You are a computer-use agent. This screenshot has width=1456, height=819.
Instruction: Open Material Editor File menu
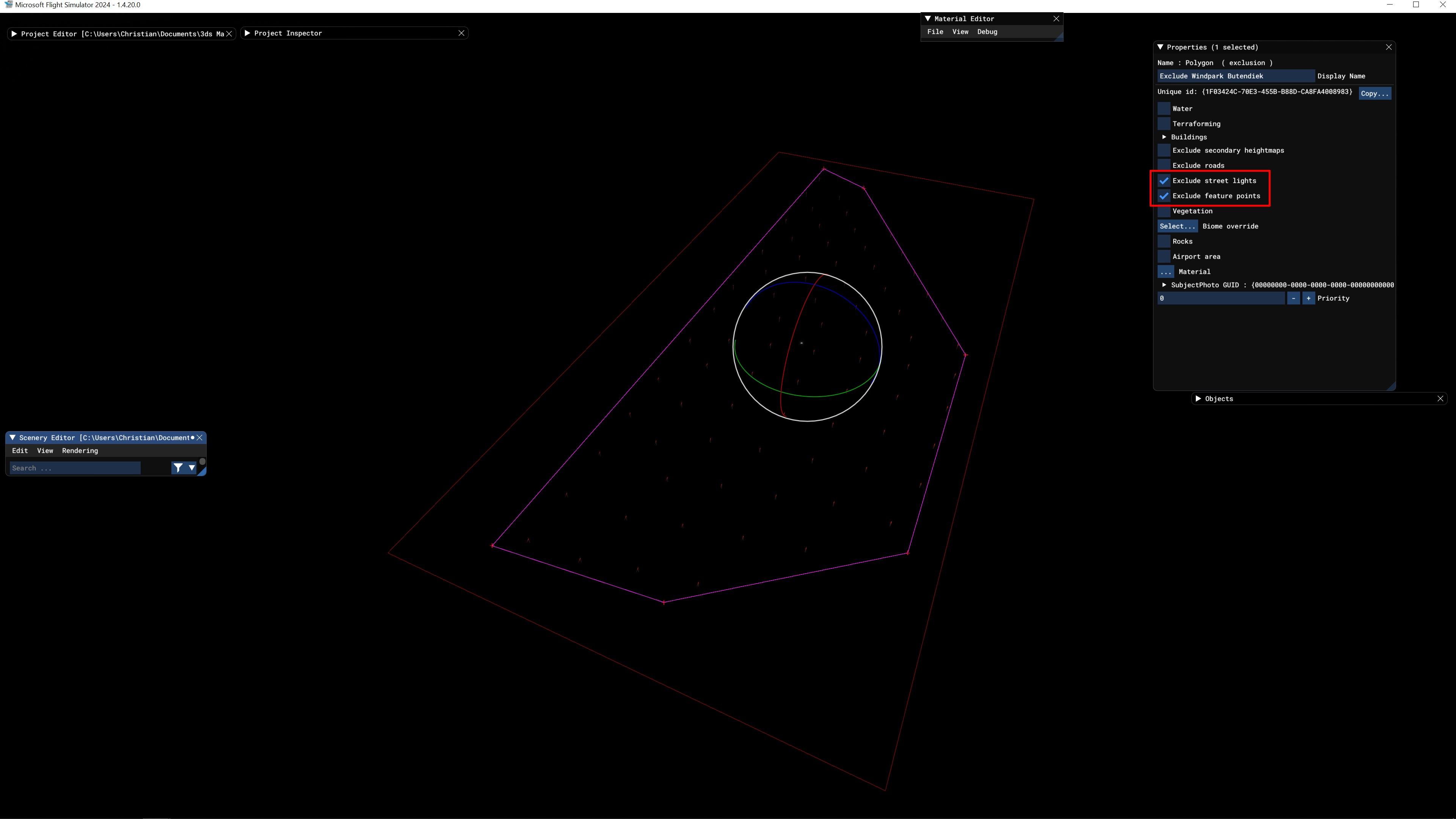[x=935, y=31]
